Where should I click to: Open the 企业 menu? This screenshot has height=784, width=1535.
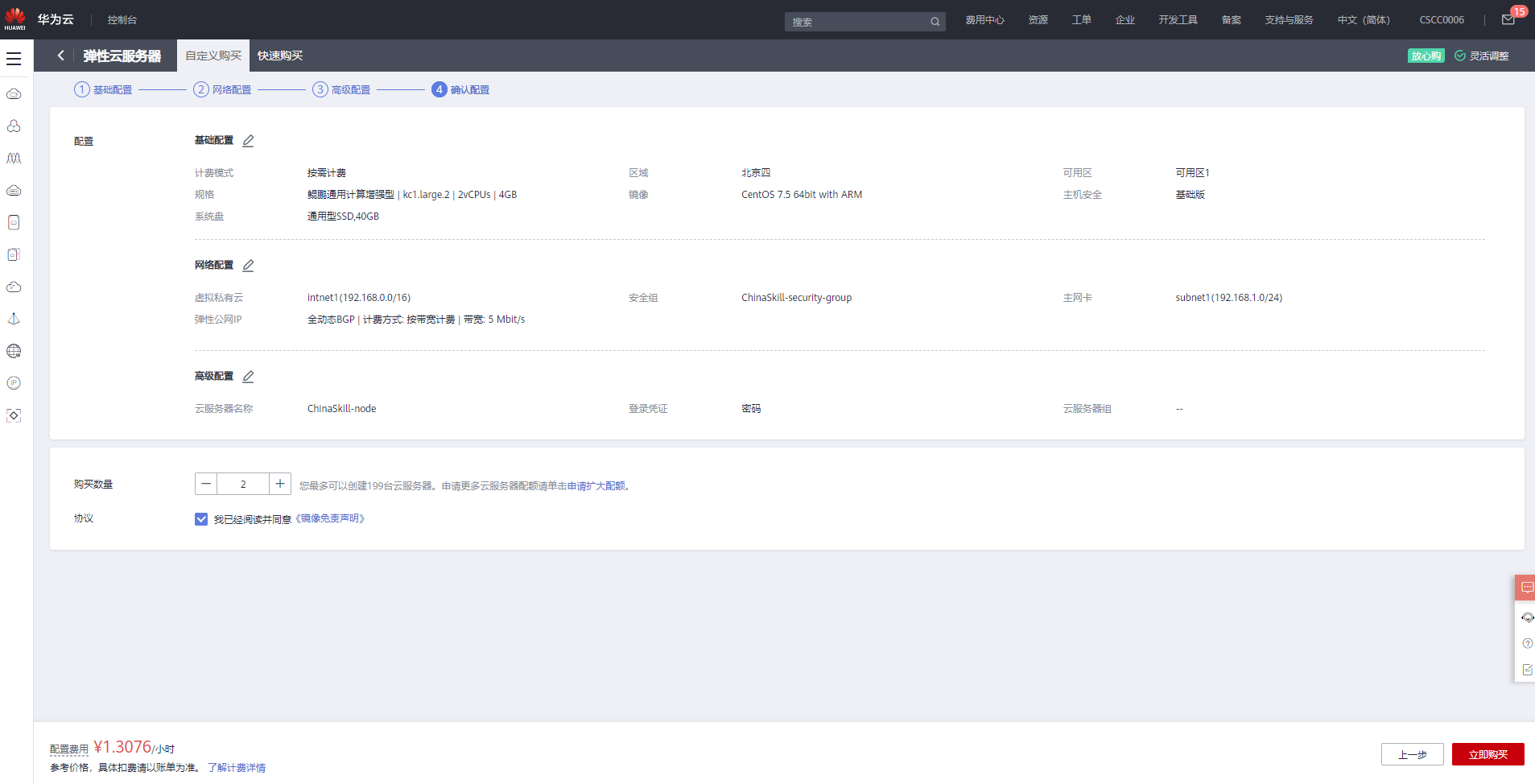point(1125,20)
